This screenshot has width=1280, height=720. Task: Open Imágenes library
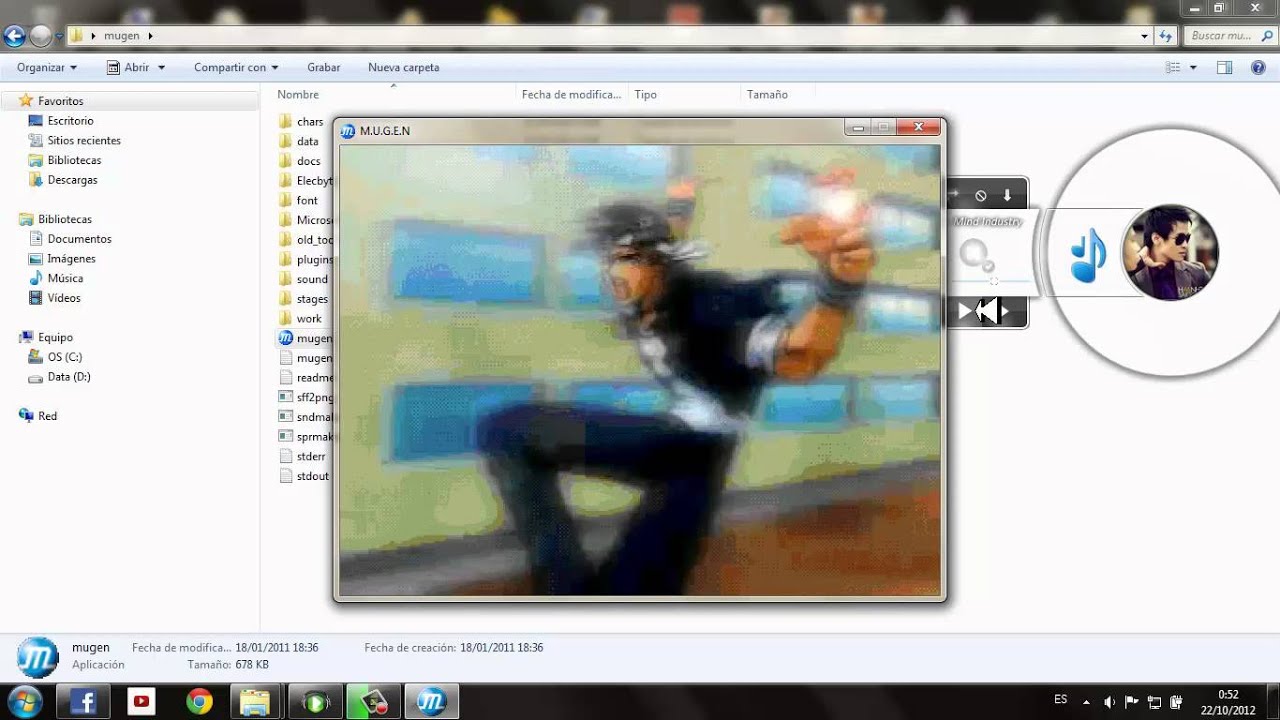click(x=71, y=259)
